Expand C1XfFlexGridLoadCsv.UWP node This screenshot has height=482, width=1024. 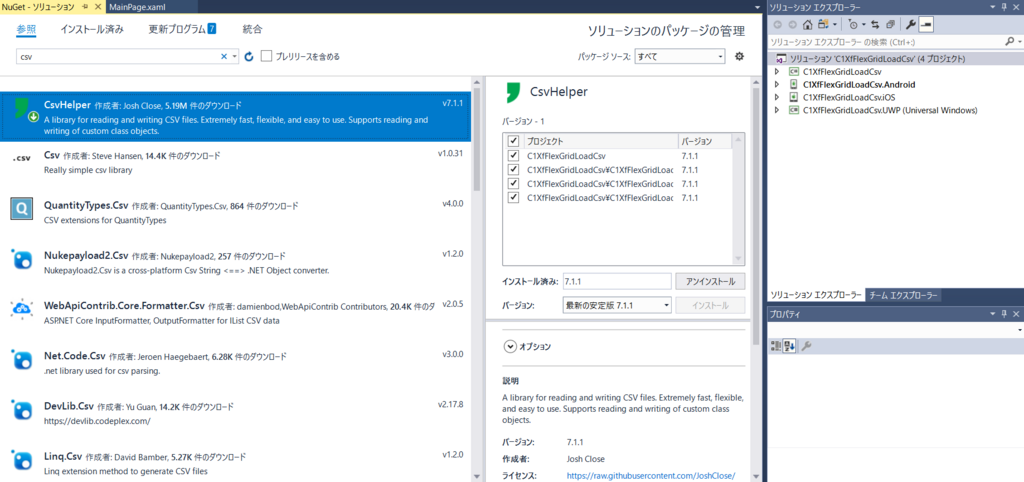point(776,110)
